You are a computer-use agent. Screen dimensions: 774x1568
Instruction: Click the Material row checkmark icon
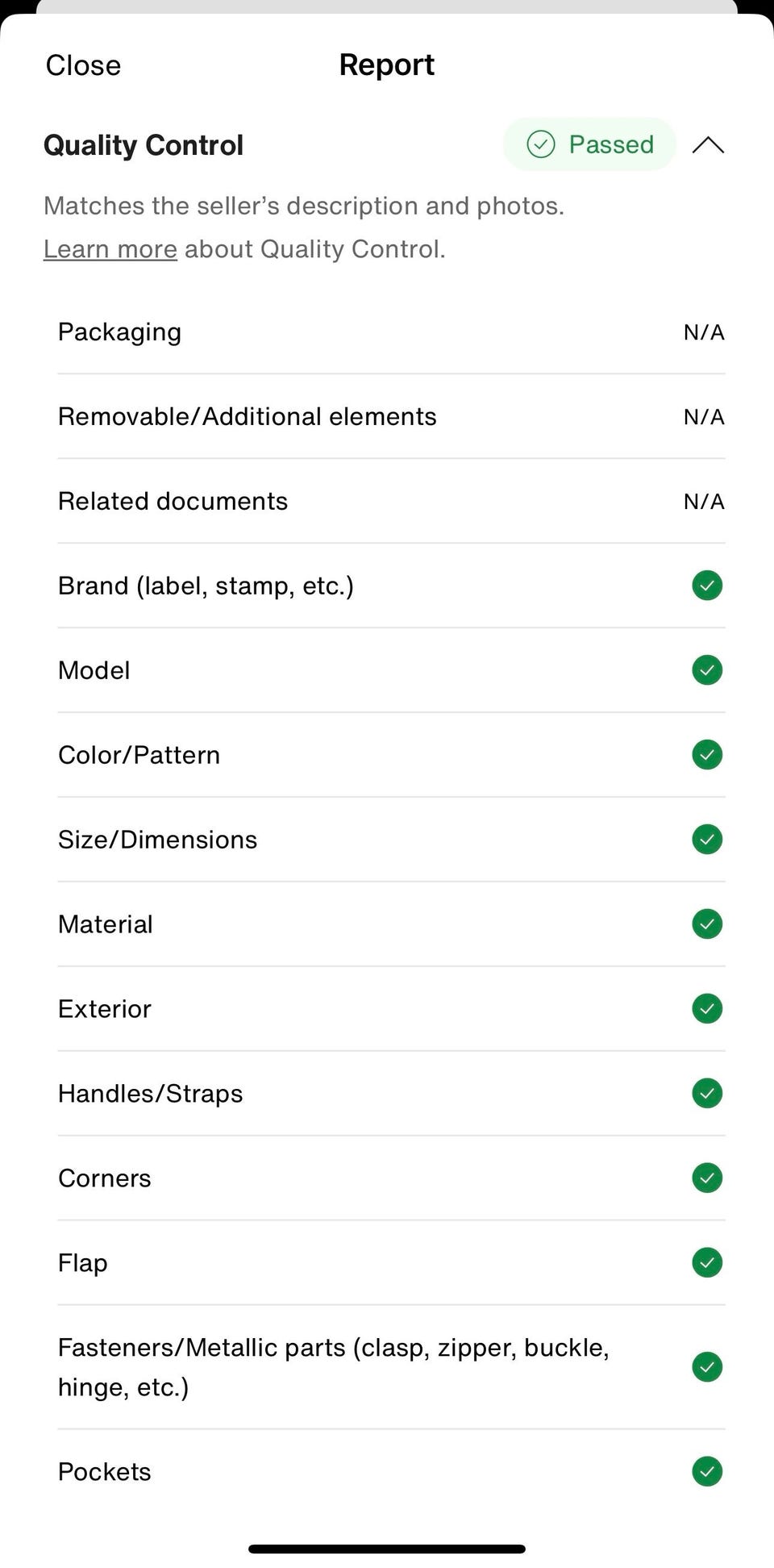tap(707, 924)
